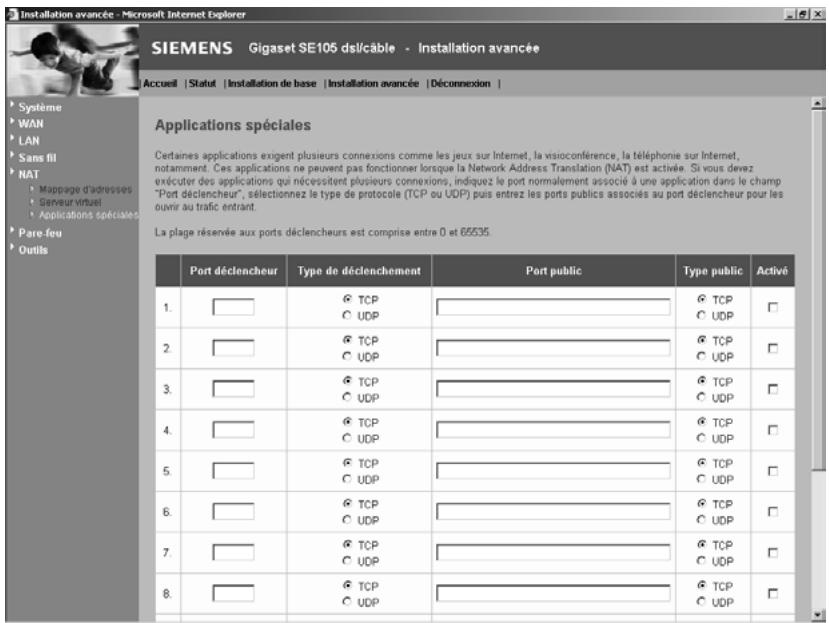Collapse the NAT sidebar menu
The width and height of the screenshot is (829, 623).
click(29, 175)
